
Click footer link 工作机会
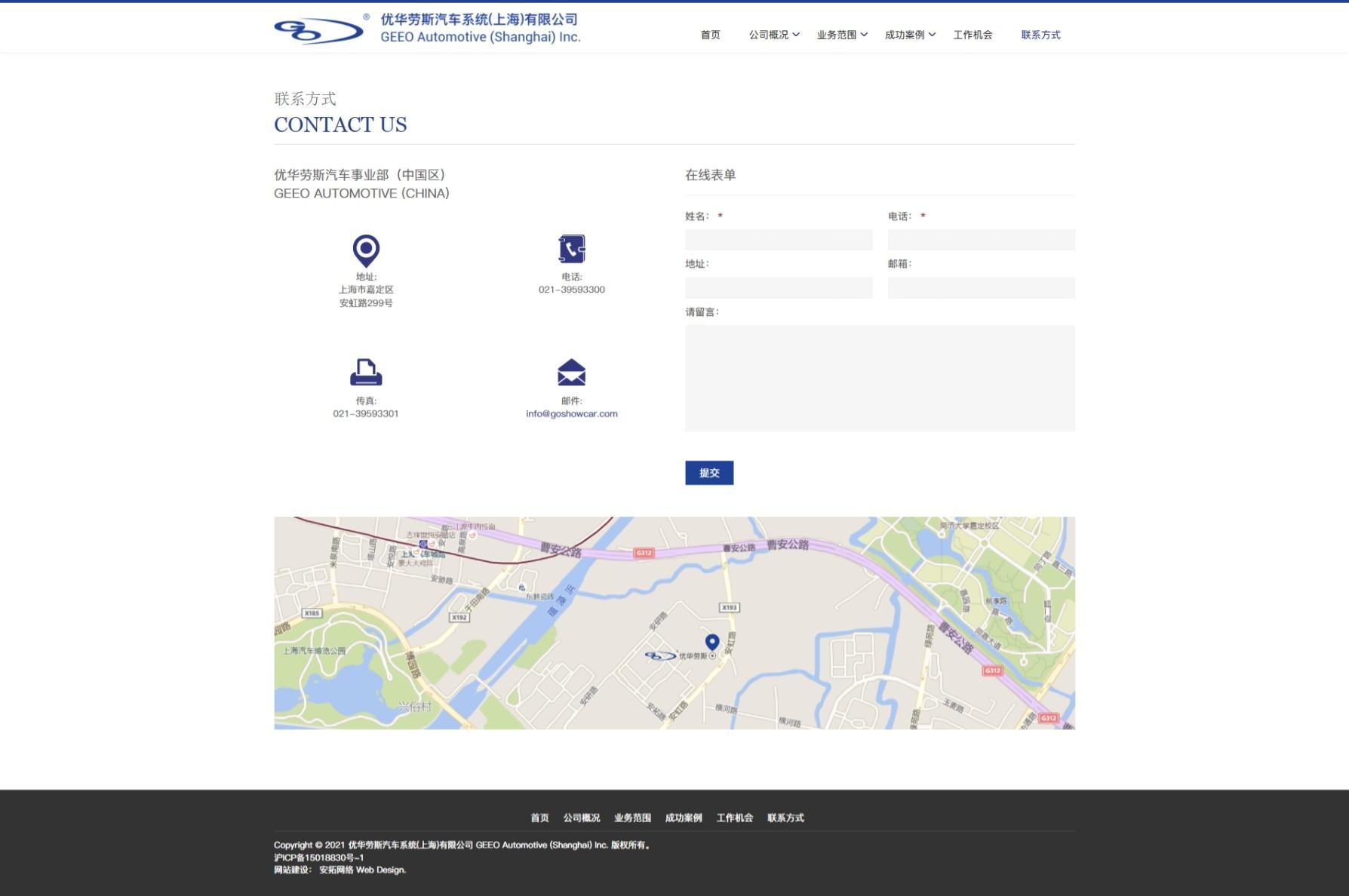pyautogui.click(x=735, y=818)
